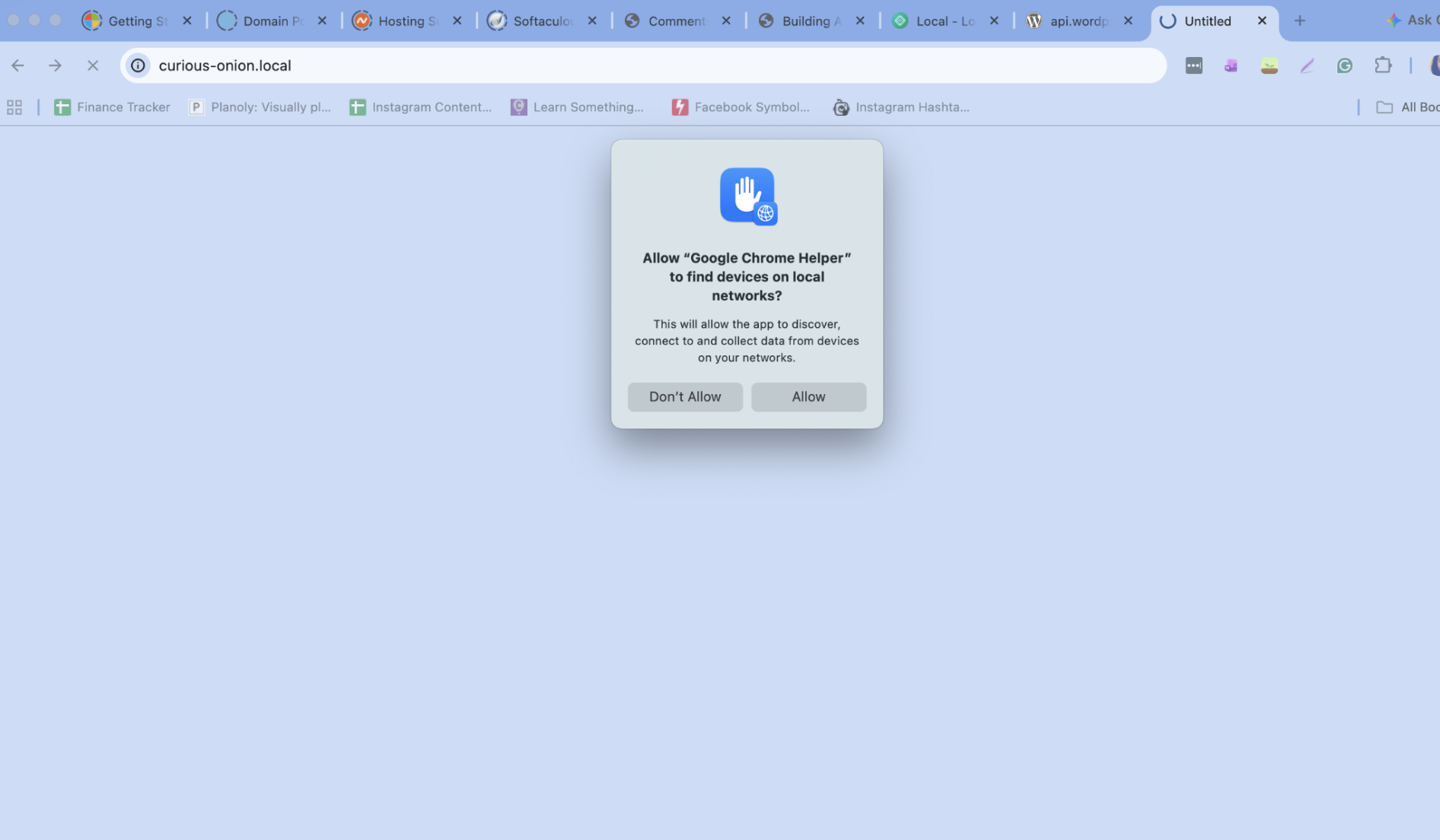Click the site info icon in address bar
The height and width of the screenshot is (840, 1440).
pyautogui.click(x=138, y=65)
